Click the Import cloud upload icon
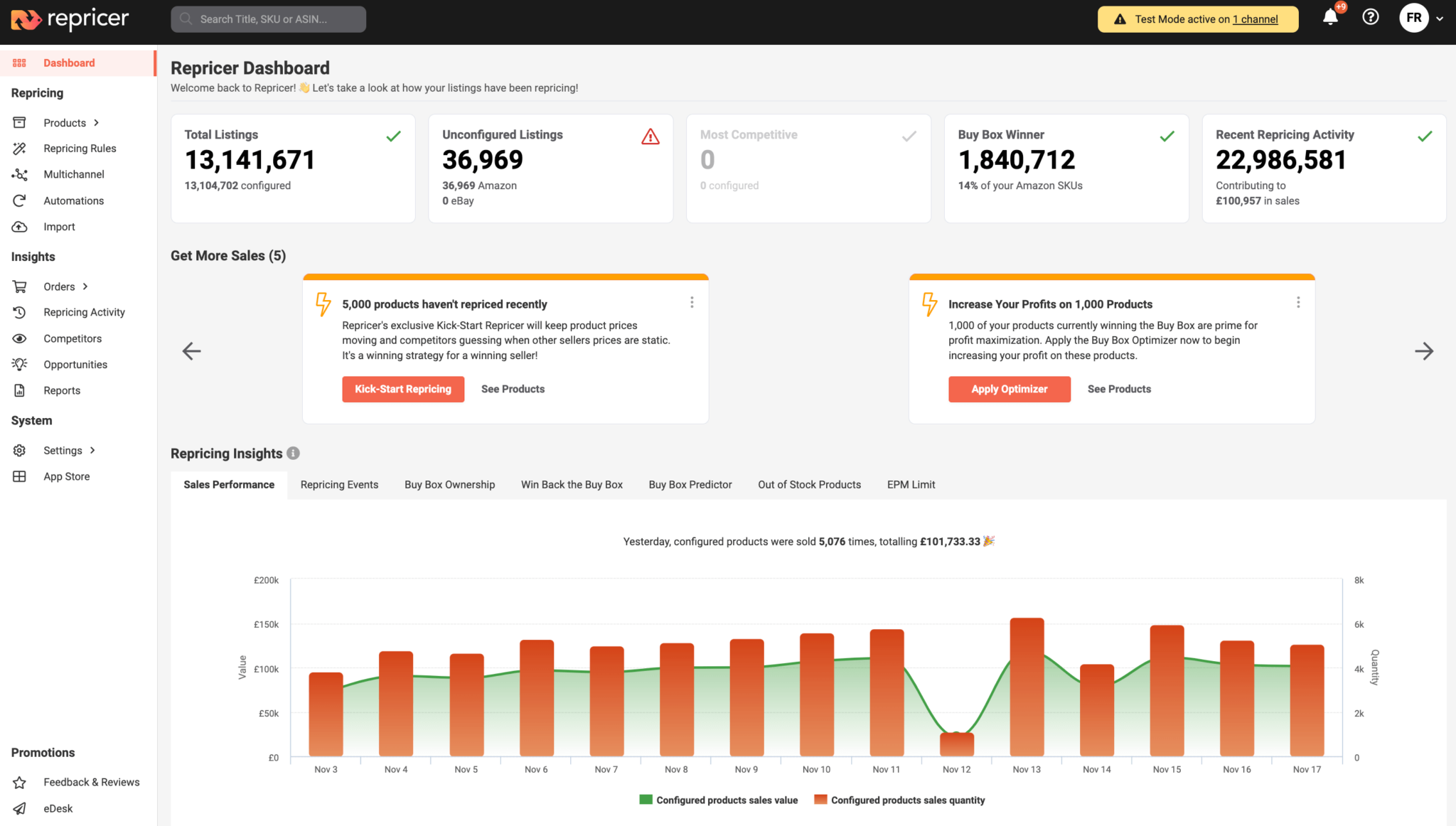Screen dimensions: 1456x826 point(20,227)
